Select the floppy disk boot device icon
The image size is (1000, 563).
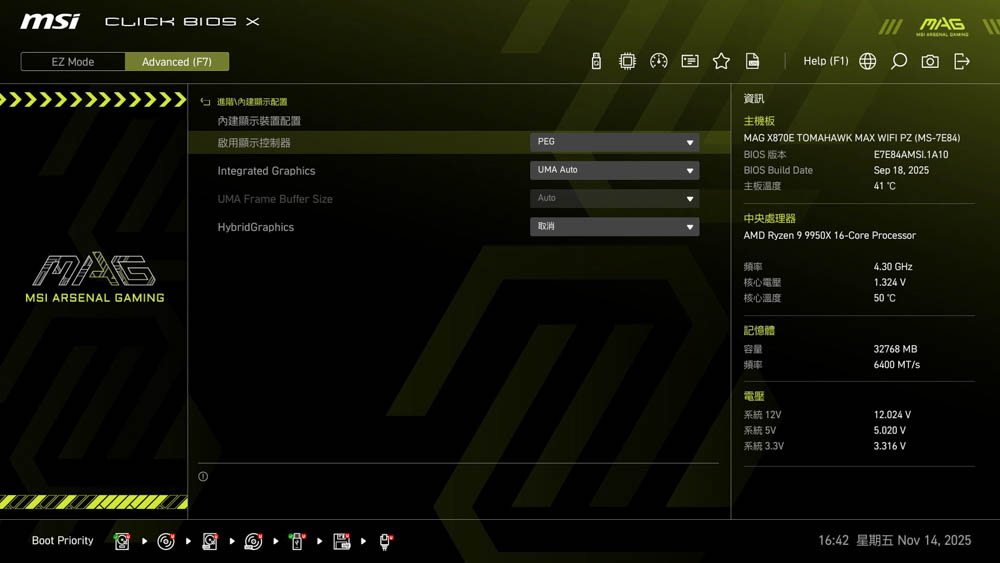pyautogui.click(x=342, y=541)
